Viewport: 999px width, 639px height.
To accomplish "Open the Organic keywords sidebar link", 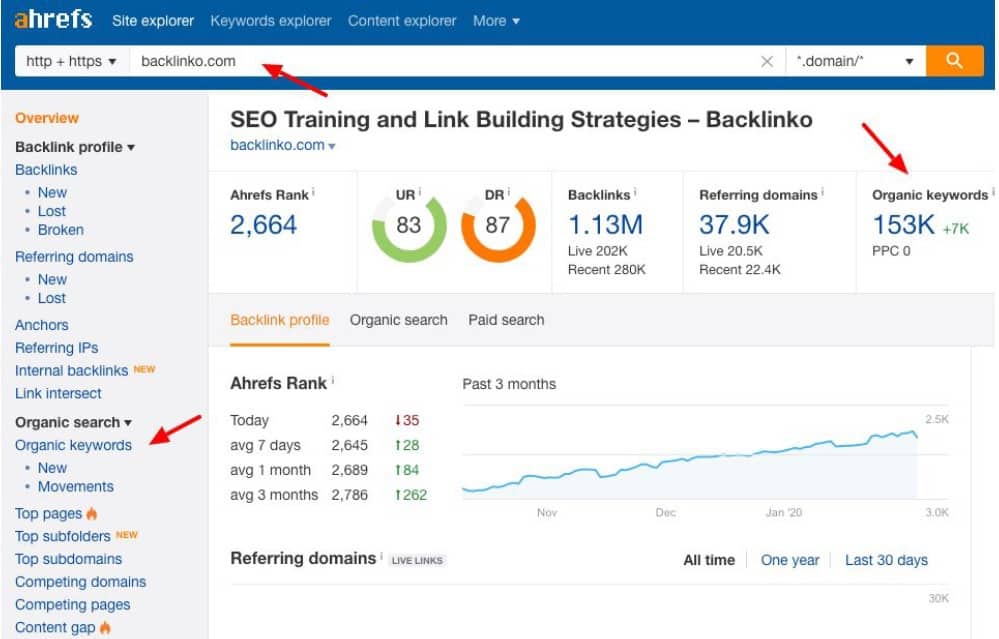I will click(73, 445).
